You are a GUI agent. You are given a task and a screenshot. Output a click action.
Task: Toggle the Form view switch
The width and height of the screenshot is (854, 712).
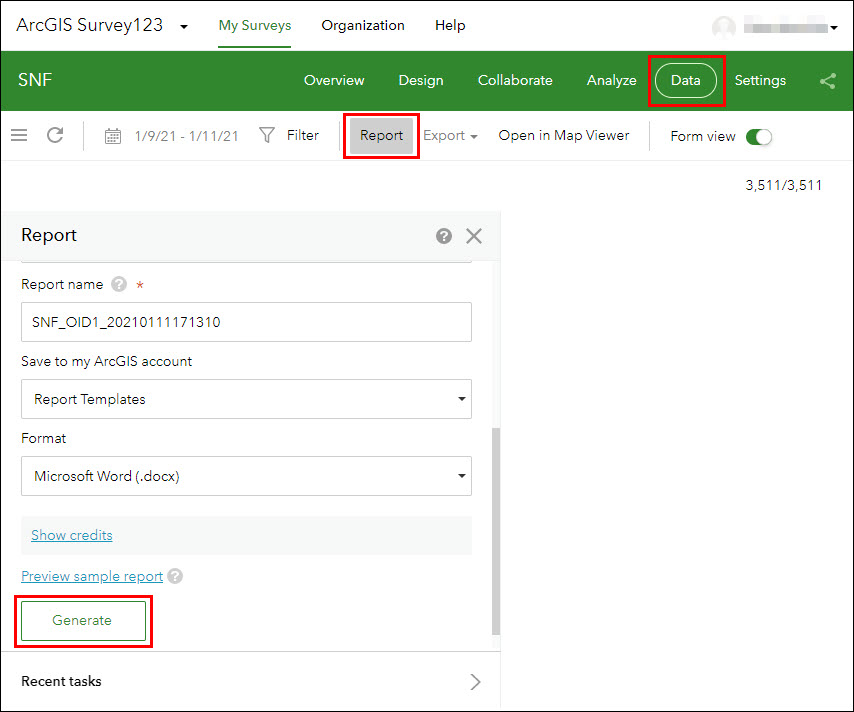759,136
